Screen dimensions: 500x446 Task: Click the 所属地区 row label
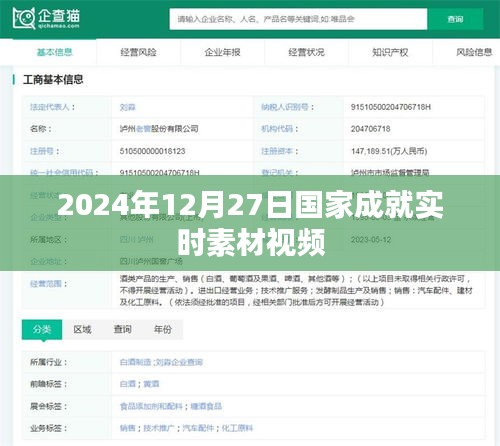pos(49,240)
